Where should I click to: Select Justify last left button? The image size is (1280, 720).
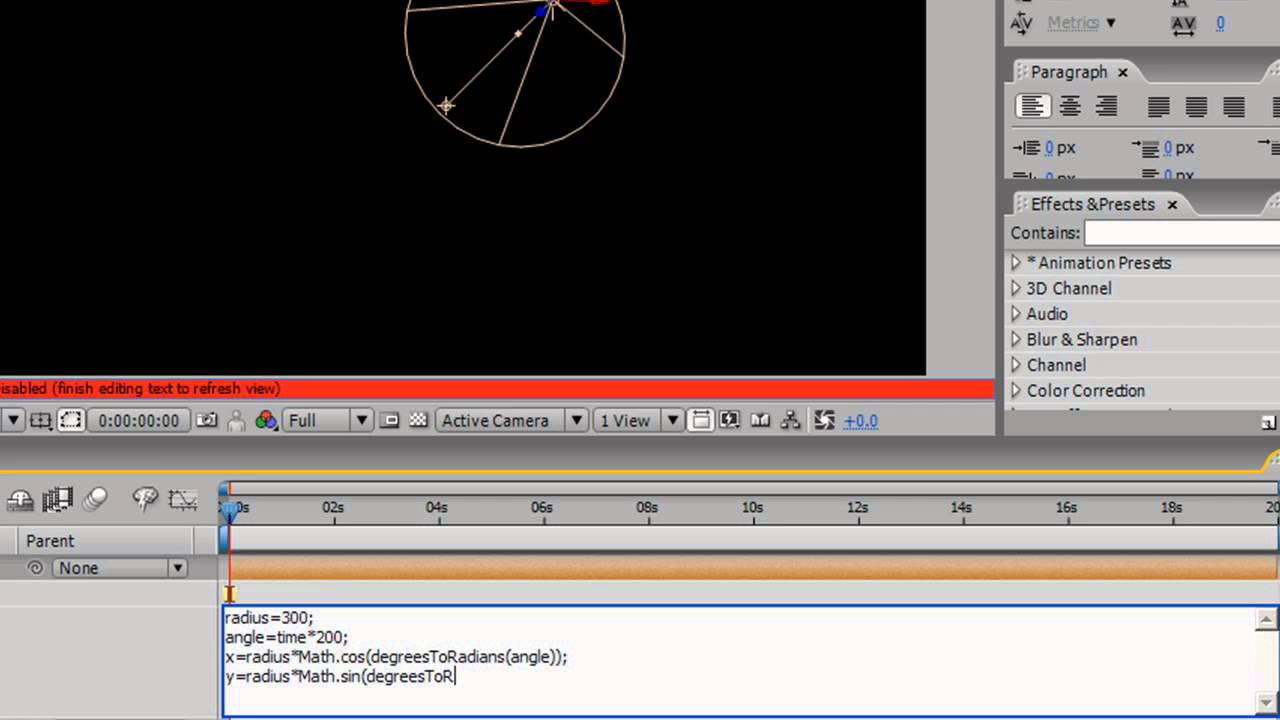1159,106
